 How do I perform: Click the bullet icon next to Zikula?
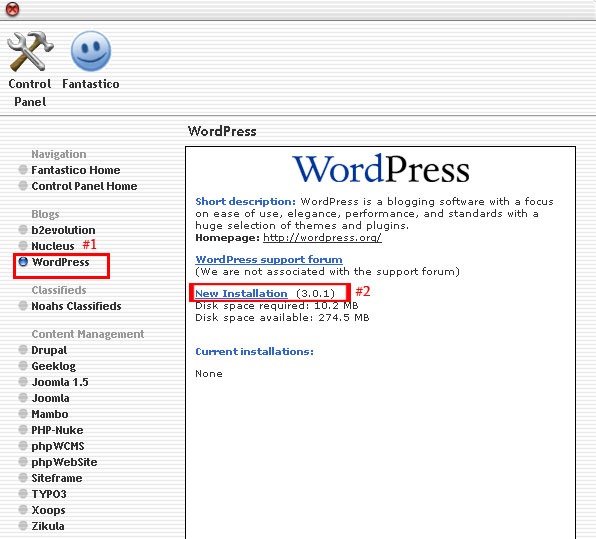(x=23, y=526)
